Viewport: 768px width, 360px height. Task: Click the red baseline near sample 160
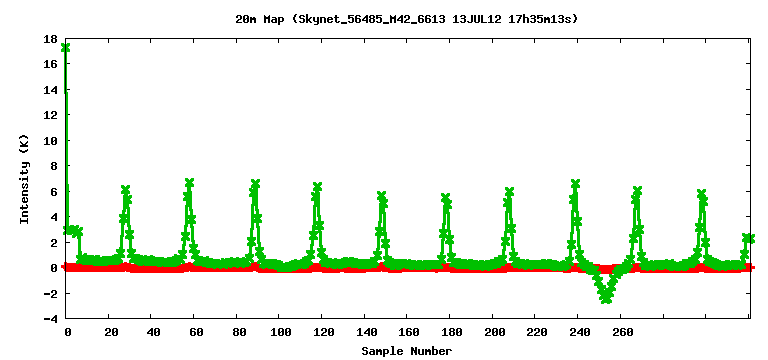pyautogui.click(x=408, y=268)
